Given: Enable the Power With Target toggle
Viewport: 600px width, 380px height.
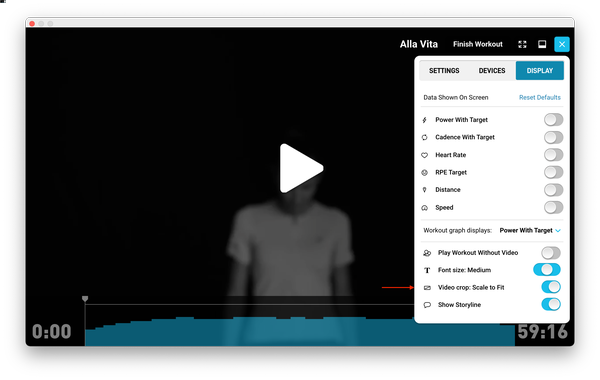Looking at the screenshot, I should (553, 120).
